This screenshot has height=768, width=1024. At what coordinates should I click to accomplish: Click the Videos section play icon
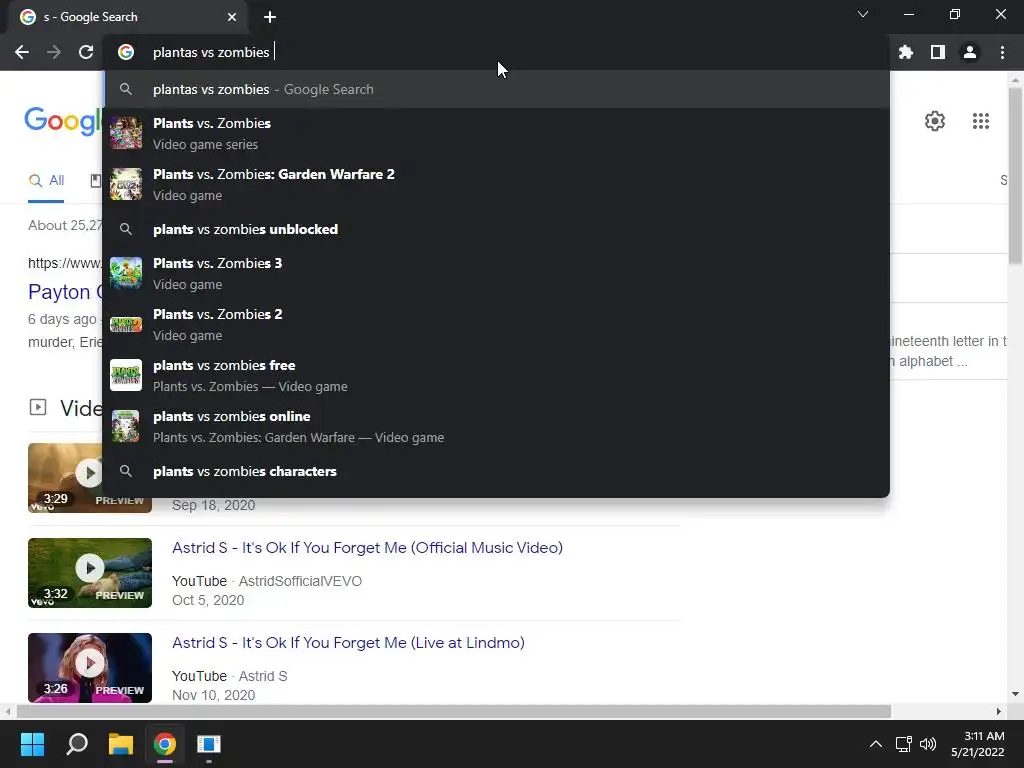pos(38,408)
